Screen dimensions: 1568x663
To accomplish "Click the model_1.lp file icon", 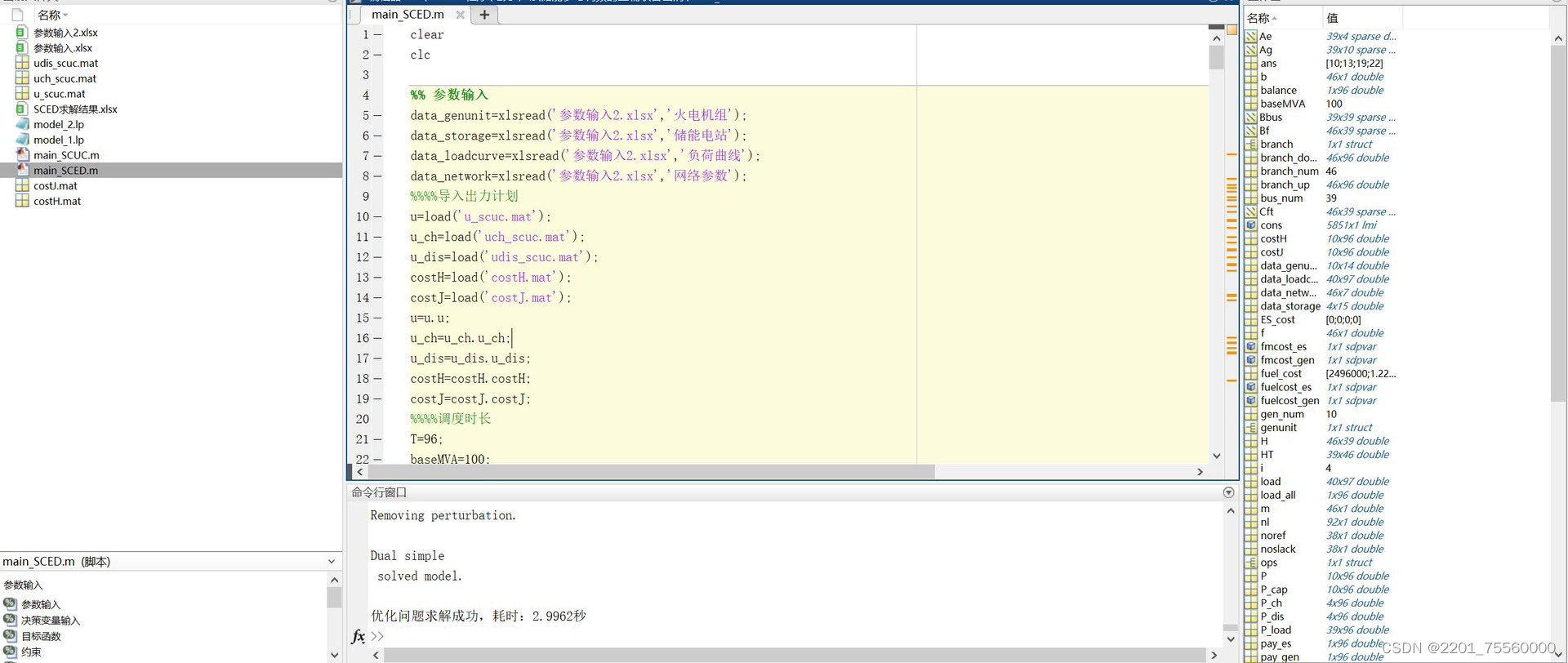I will pos(22,140).
